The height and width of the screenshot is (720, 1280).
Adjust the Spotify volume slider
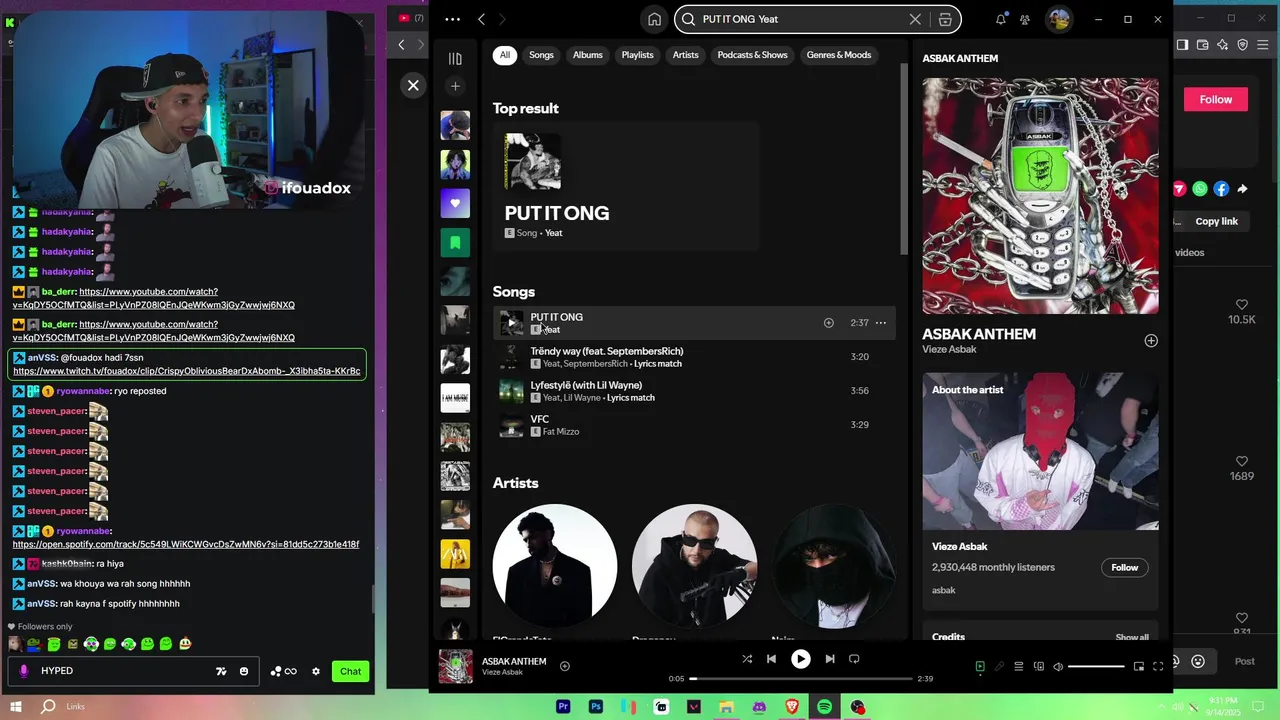pyautogui.click(x=1096, y=667)
